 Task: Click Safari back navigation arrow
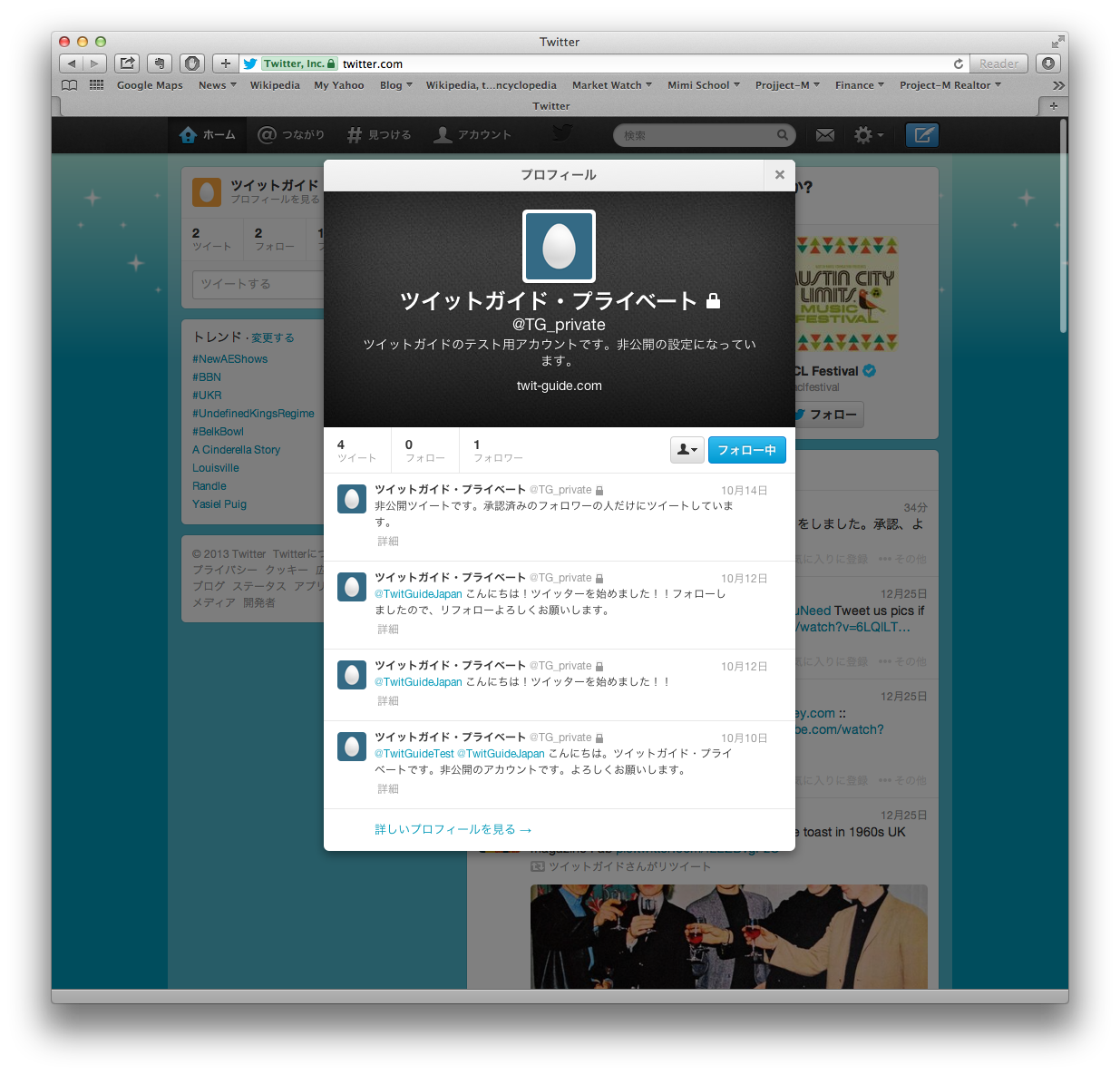click(72, 64)
